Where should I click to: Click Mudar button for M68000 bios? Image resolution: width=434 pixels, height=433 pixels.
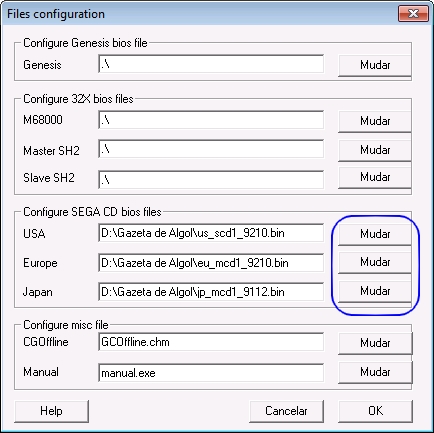(x=375, y=121)
